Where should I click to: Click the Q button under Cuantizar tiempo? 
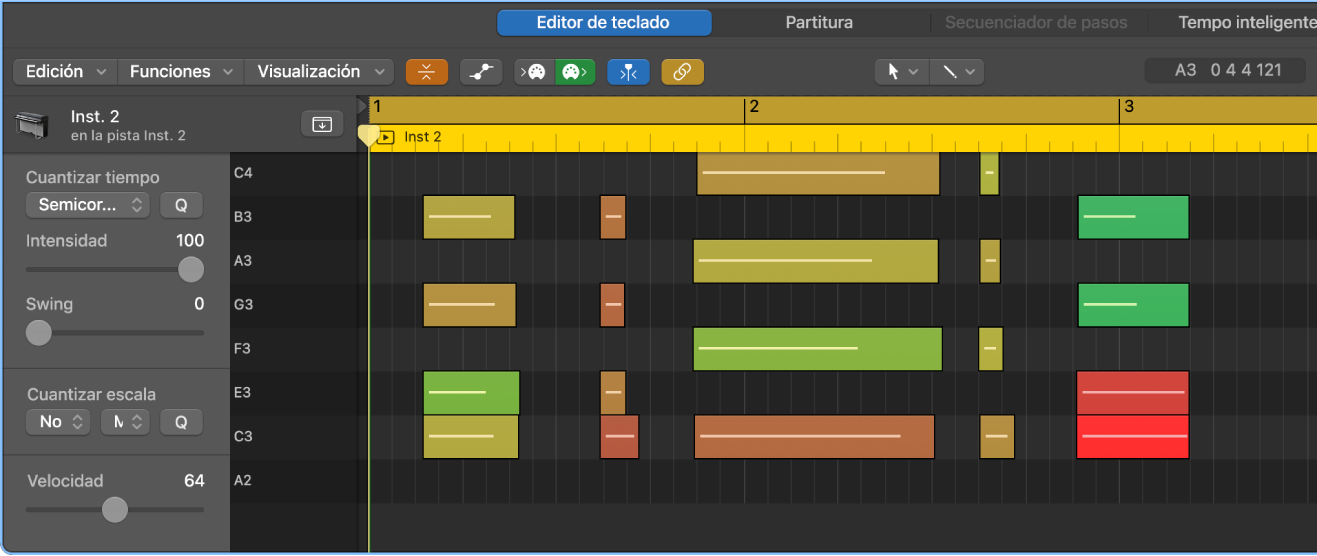[x=181, y=205]
